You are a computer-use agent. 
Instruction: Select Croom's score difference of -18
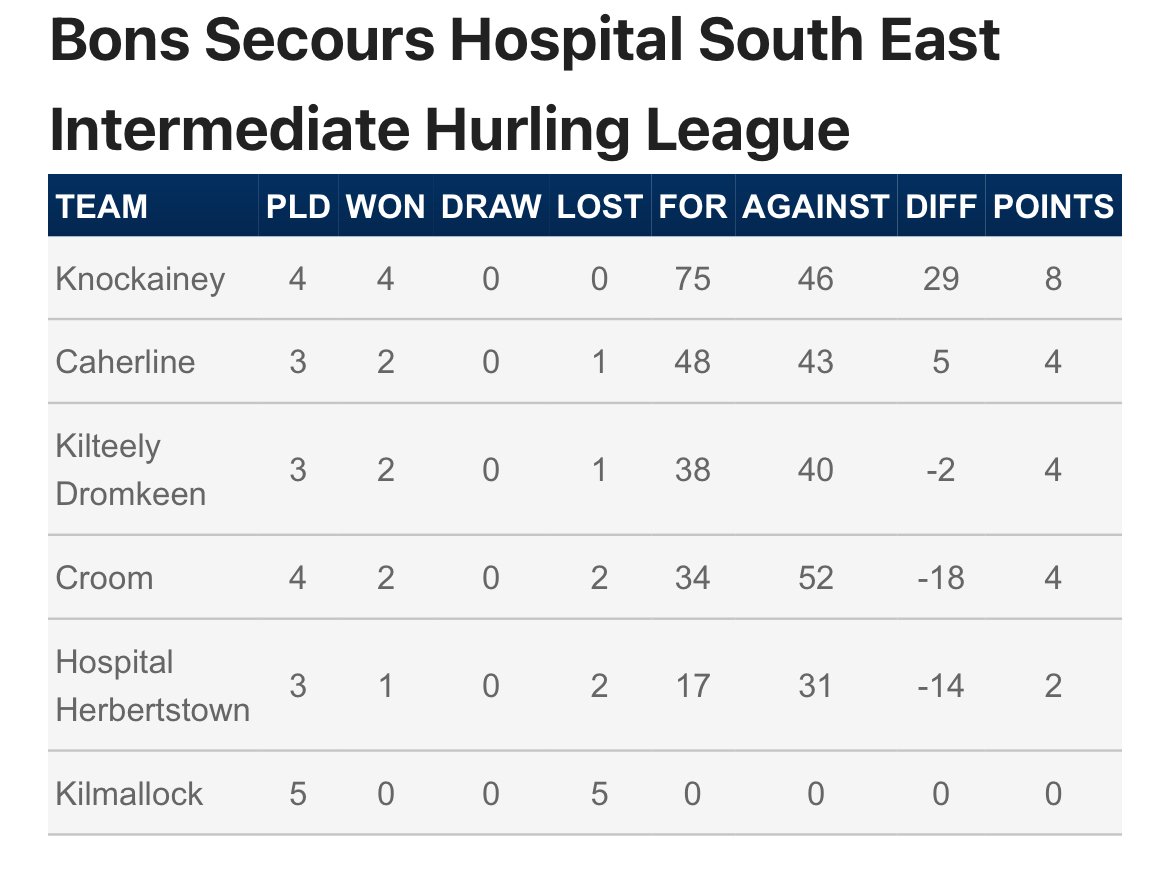click(941, 578)
